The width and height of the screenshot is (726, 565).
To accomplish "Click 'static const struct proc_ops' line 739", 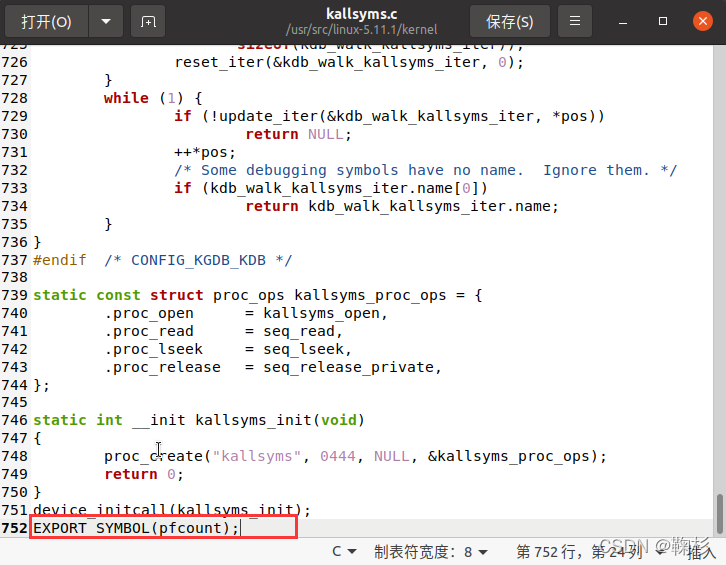I will point(258,295).
